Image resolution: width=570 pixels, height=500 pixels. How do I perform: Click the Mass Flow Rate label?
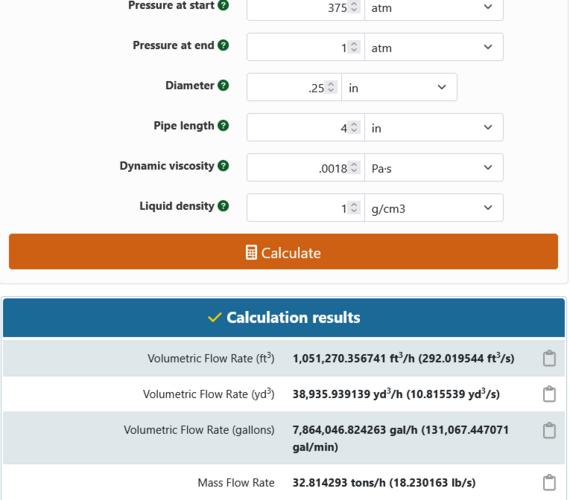[236, 483]
